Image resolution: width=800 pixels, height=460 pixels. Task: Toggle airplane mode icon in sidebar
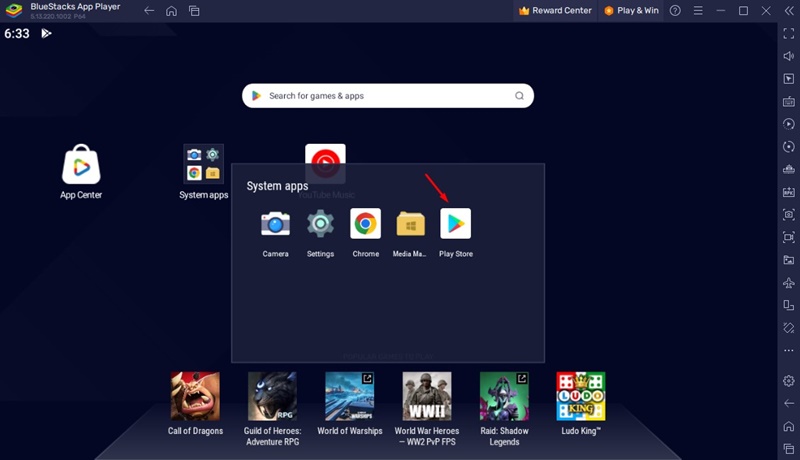[789, 283]
